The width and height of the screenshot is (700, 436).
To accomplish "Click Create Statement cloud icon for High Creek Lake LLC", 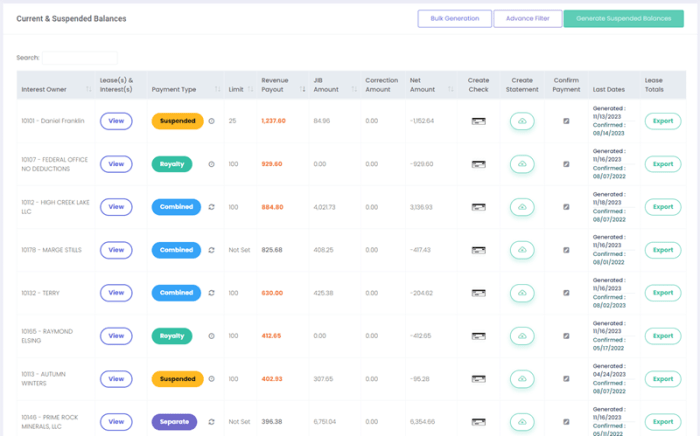I will tap(522, 207).
